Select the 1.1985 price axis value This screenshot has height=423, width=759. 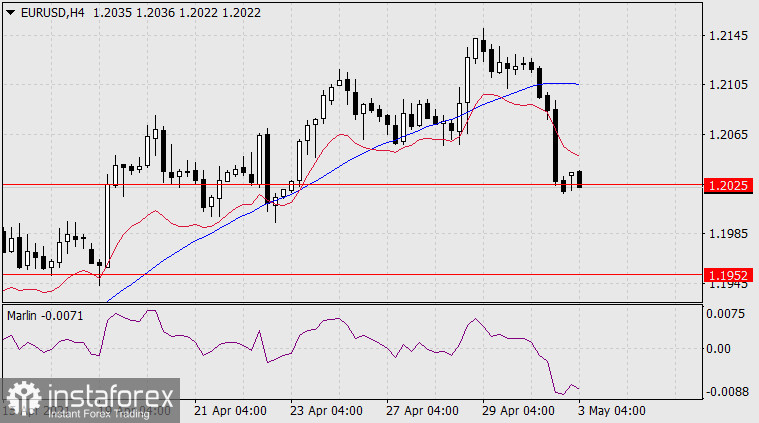(728, 234)
